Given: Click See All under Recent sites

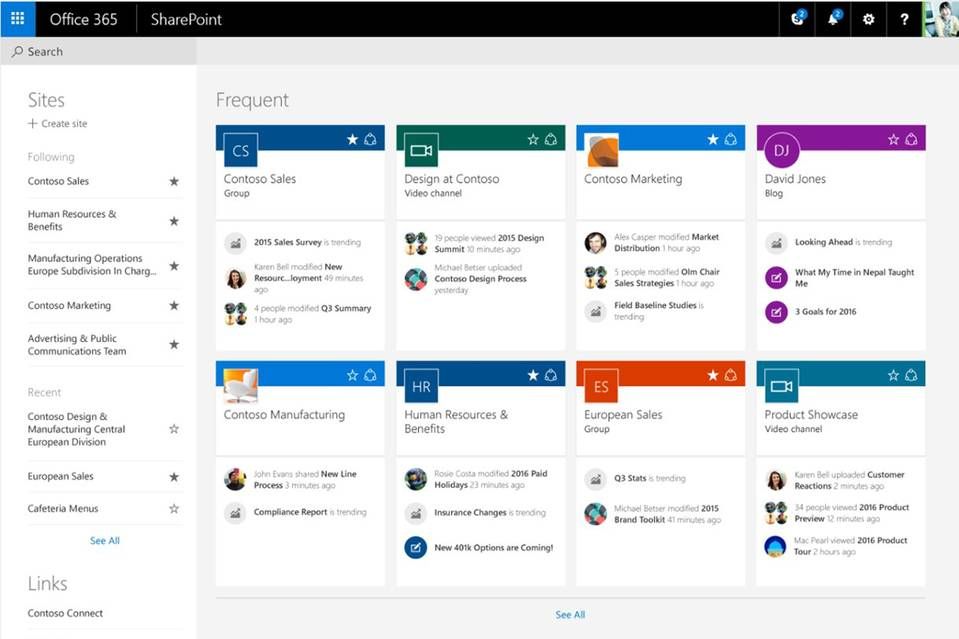Looking at the screenshot, I should coord(105,541).
